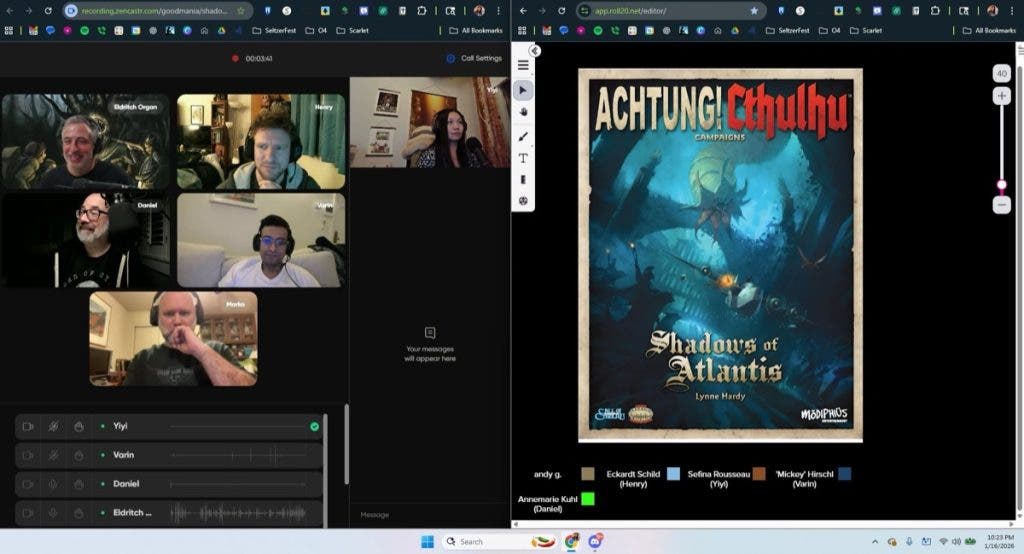Open SeltzerFest bookmark folder in Roll20 window

[x=788, y=30]
